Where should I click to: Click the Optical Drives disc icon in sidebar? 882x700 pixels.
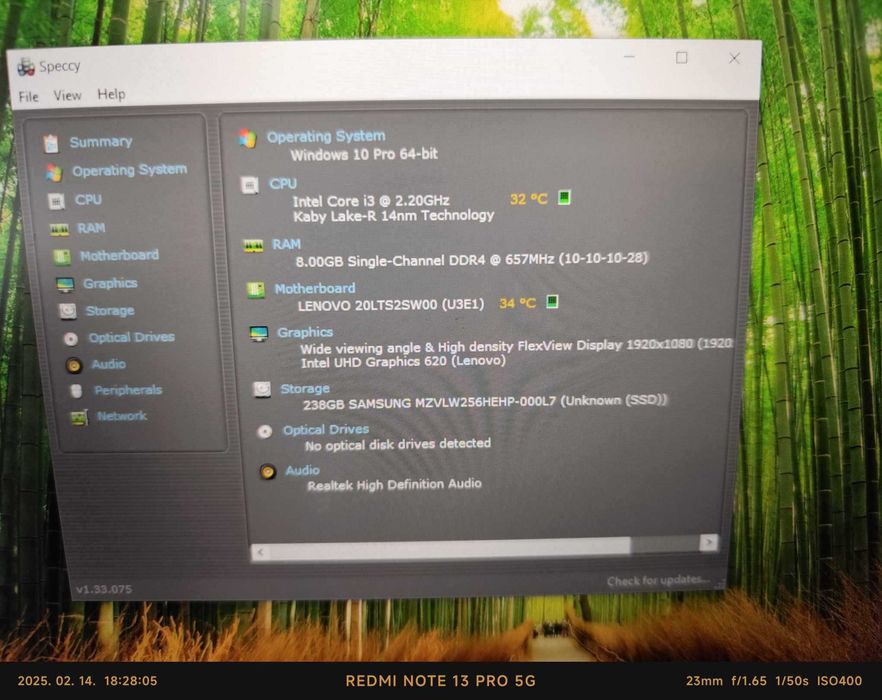71,339
